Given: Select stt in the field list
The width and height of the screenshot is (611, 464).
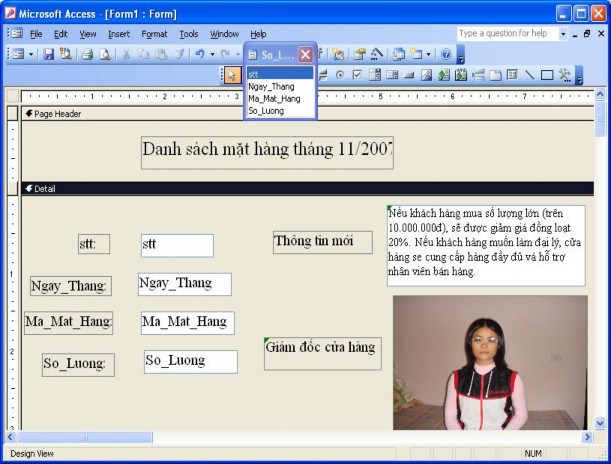Looking at the screenshot, I should click(x=280, y=74).
